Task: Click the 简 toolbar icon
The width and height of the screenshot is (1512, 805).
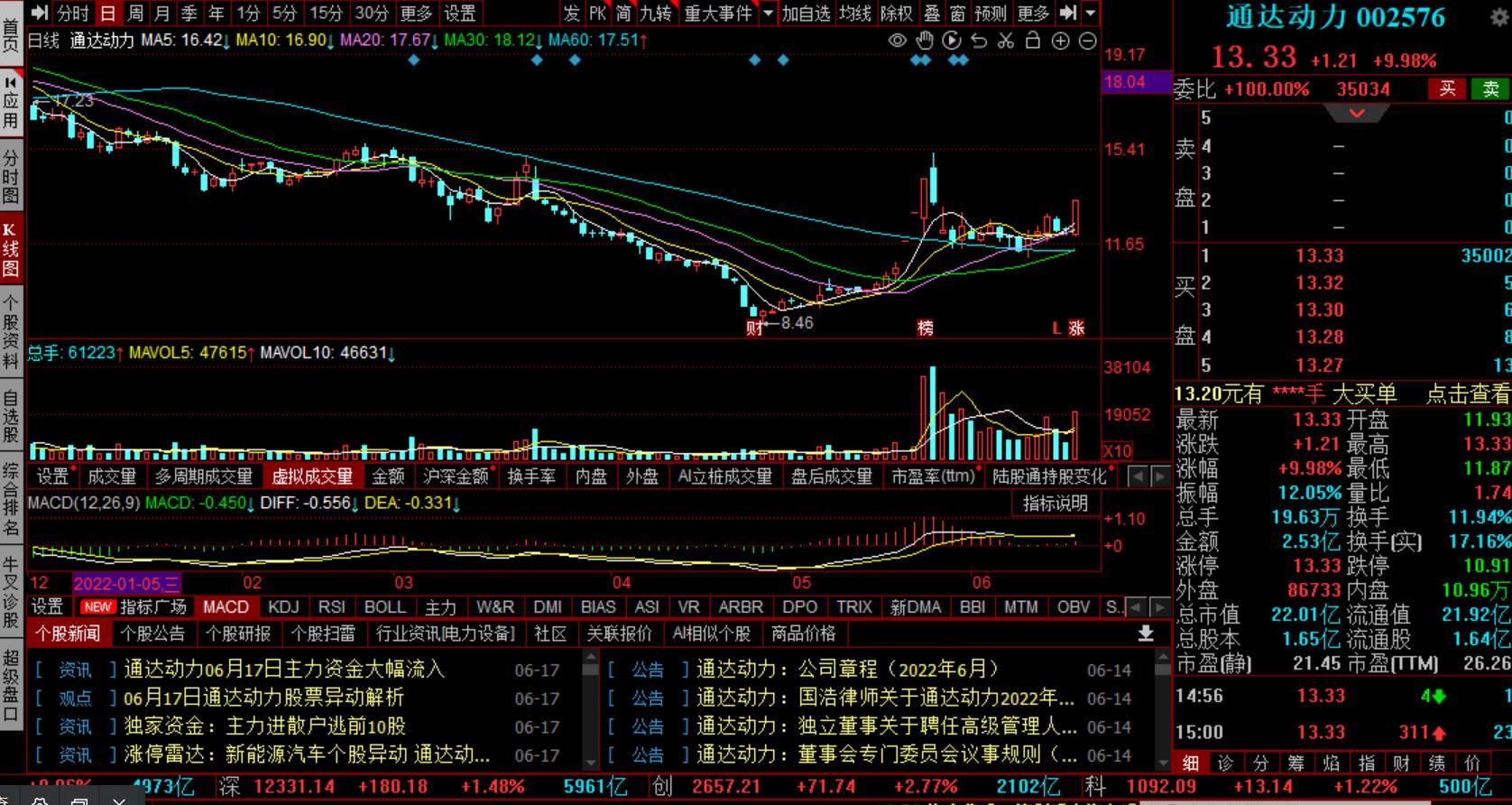Action: coord(623,13)
